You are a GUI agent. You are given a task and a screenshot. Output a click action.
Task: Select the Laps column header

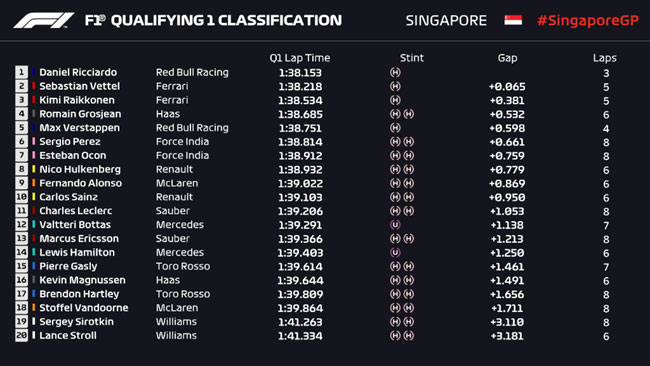click(604, 58)
